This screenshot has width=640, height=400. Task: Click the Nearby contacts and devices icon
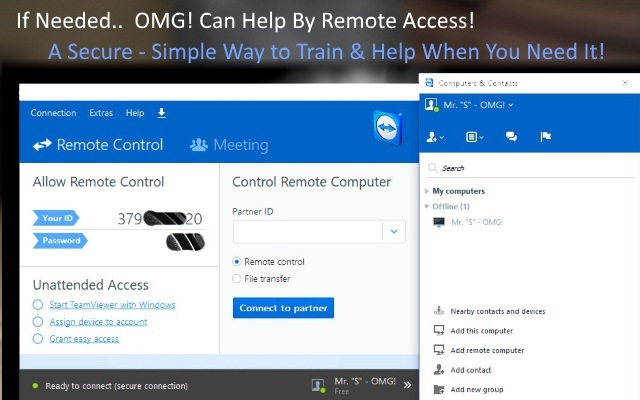(x=438, y=311)
